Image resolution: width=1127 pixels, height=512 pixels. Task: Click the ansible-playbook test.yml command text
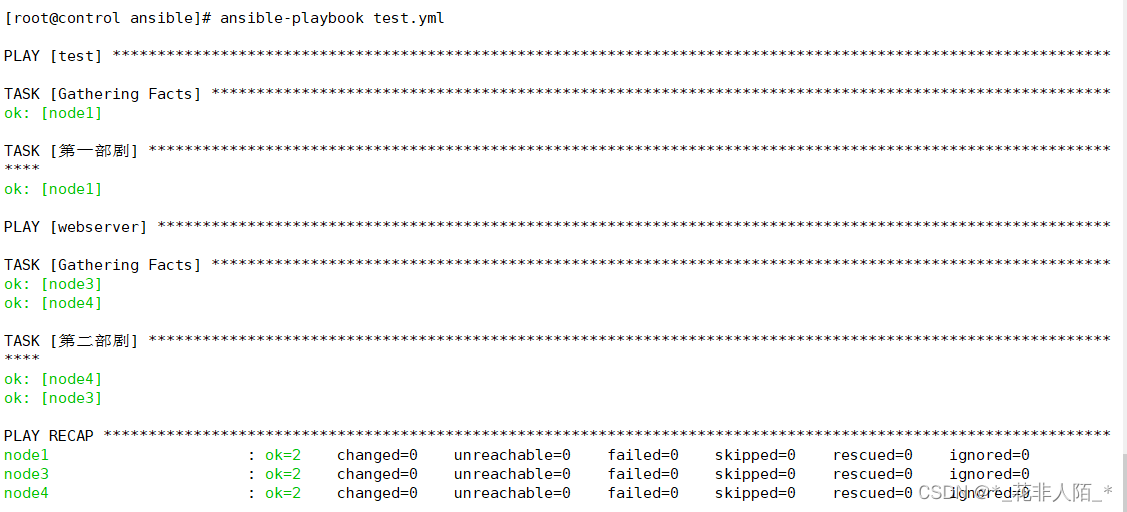(x=332, y=18)
